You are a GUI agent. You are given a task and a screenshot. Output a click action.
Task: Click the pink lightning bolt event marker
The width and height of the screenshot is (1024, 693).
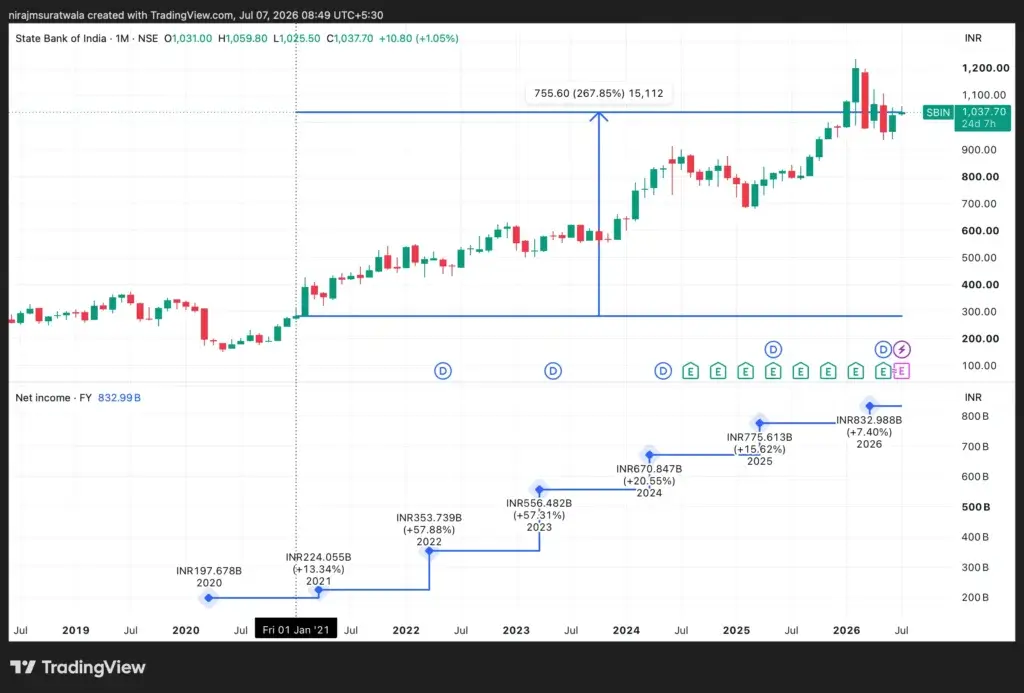[x=902, y=349]
